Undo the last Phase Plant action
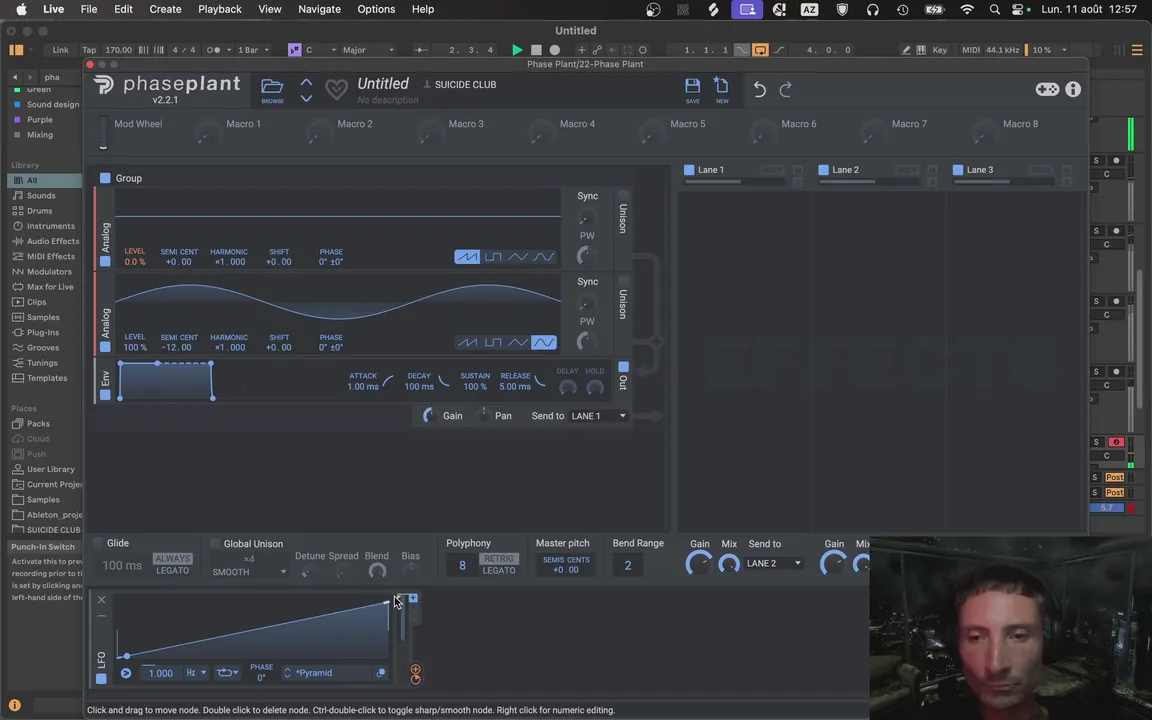 click(x=760, y=89)
